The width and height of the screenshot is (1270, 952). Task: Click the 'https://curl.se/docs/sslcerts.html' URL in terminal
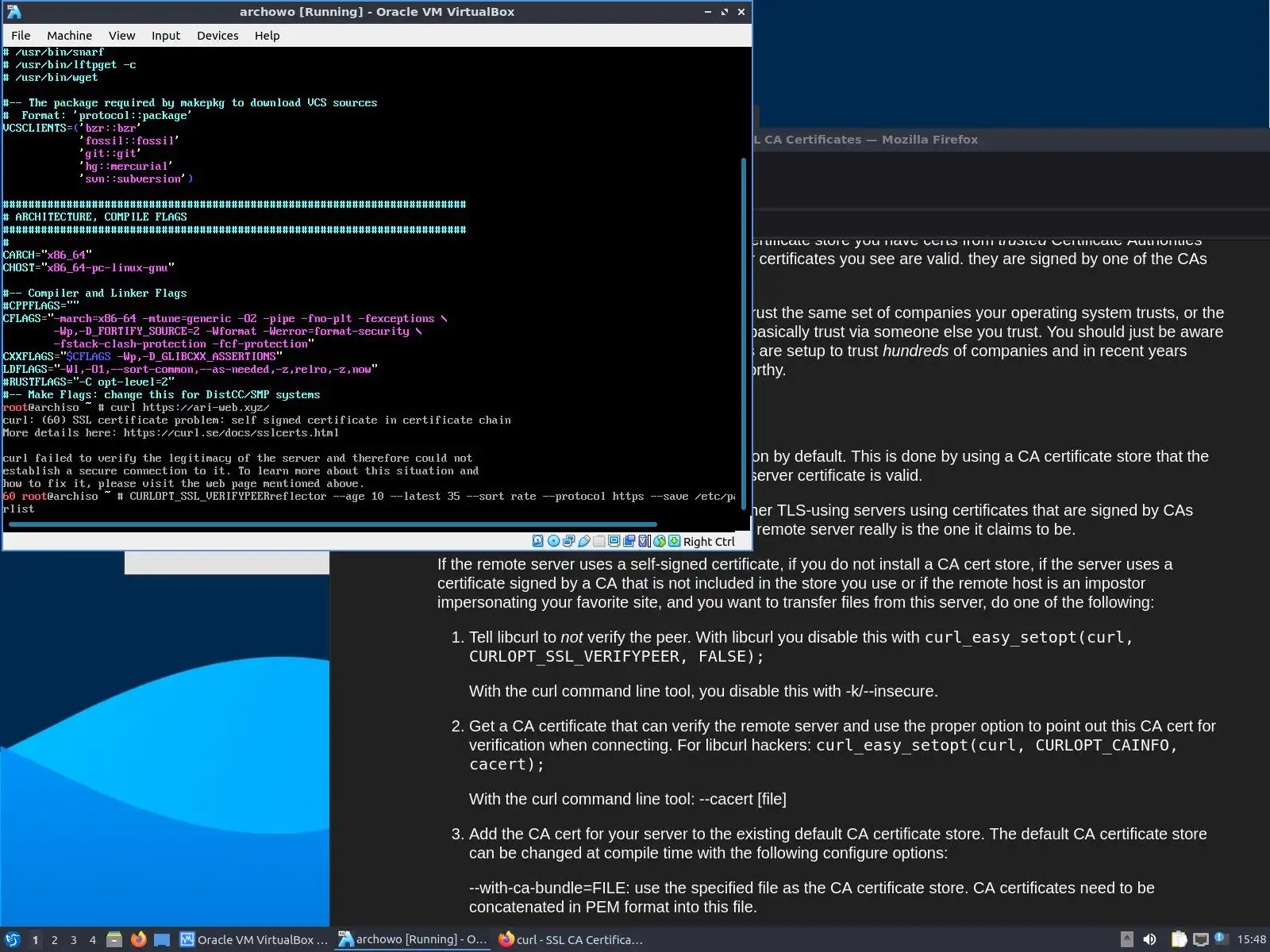(x=231, y=433)
